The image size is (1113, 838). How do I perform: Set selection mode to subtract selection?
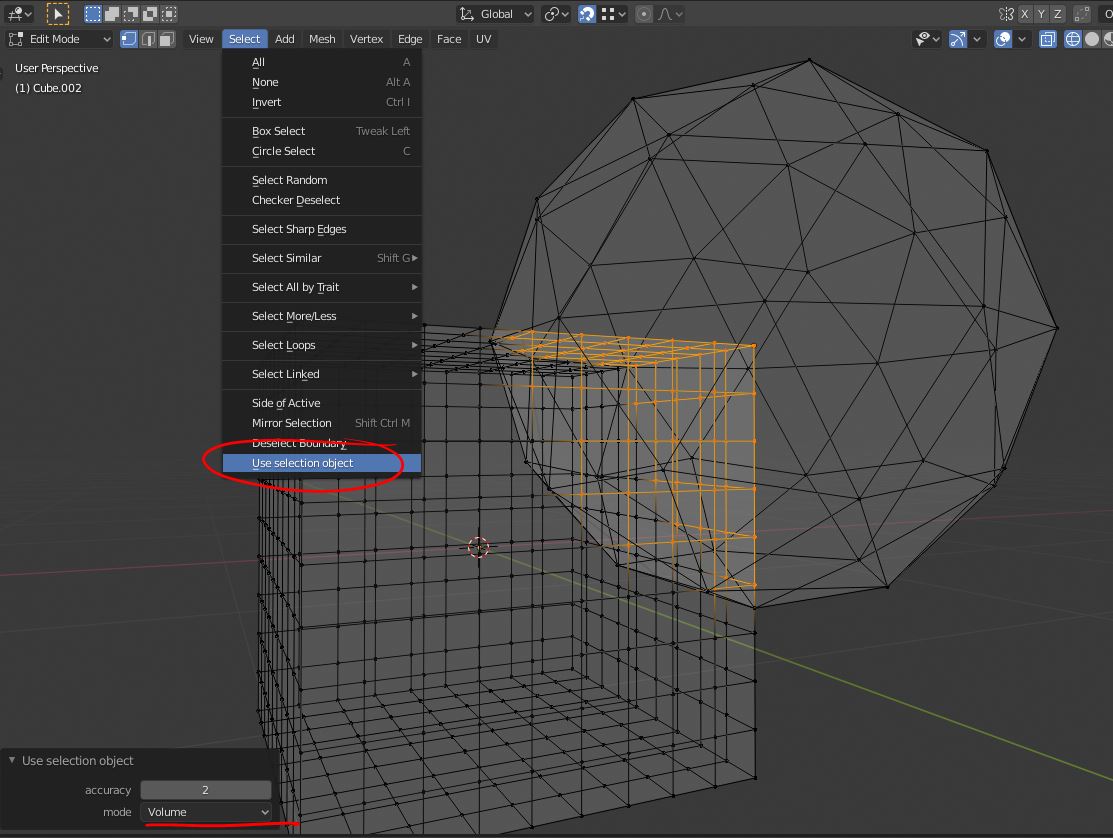click(x=131, y=13)
